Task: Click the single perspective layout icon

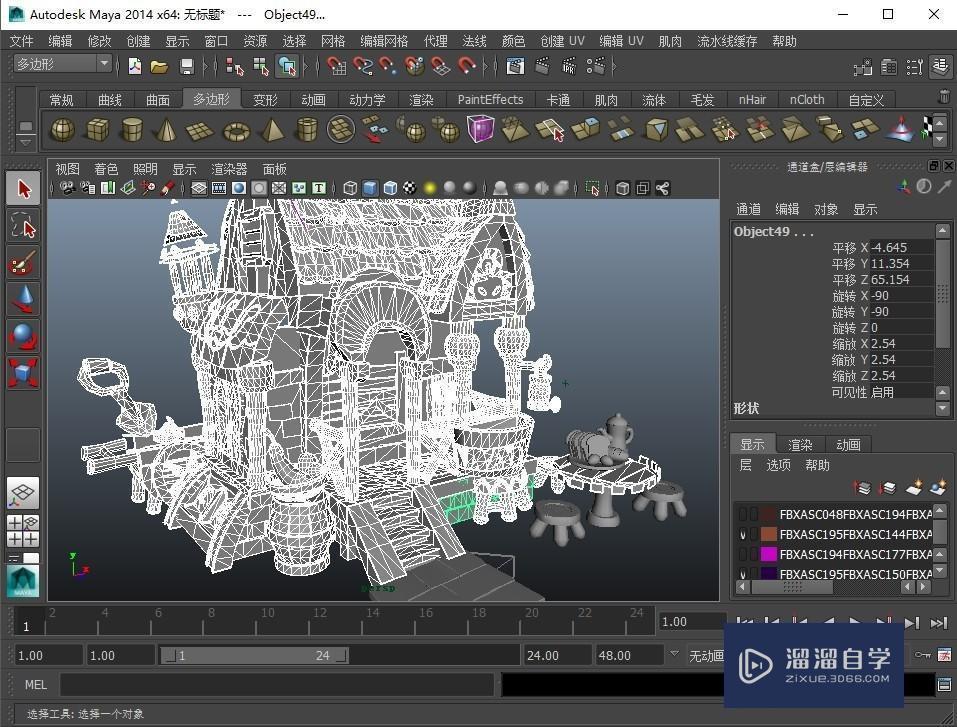Action: tap(23, 493)
